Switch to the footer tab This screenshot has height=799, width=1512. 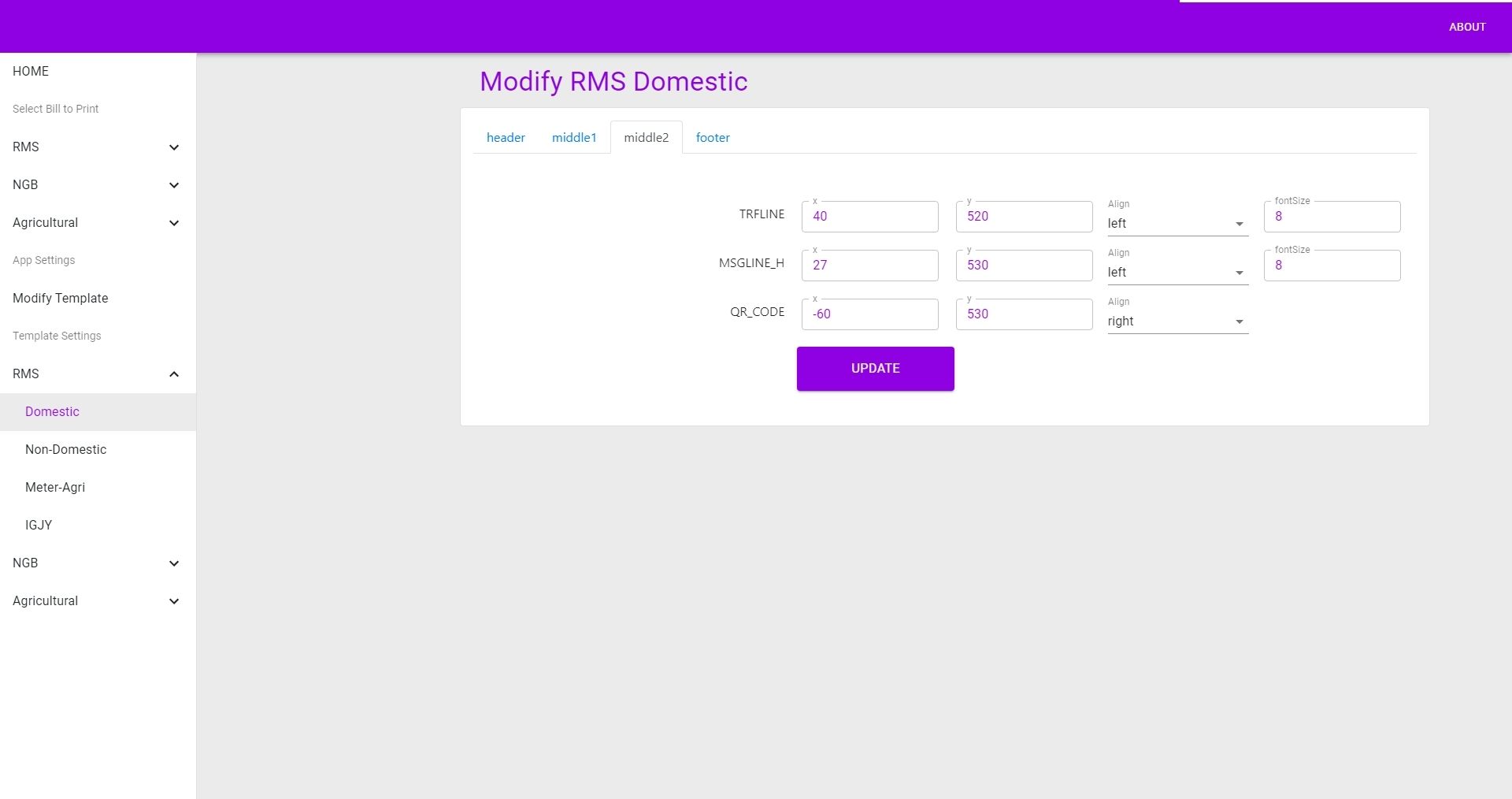pos(713,138)
